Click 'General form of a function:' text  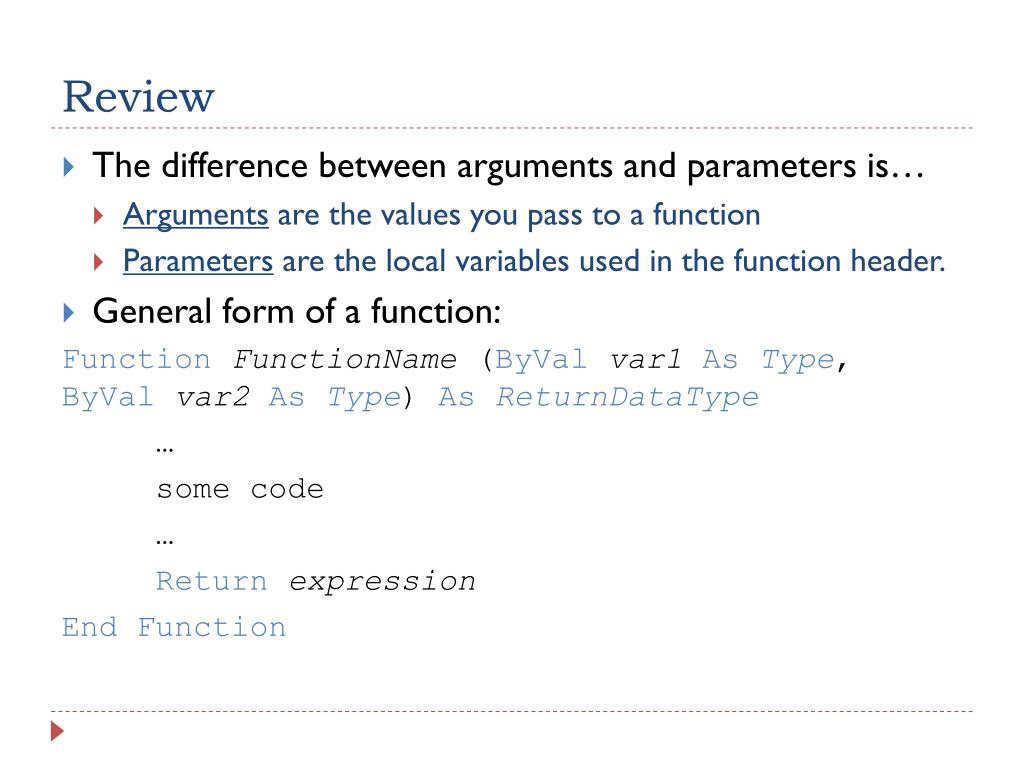pos(297,312)
